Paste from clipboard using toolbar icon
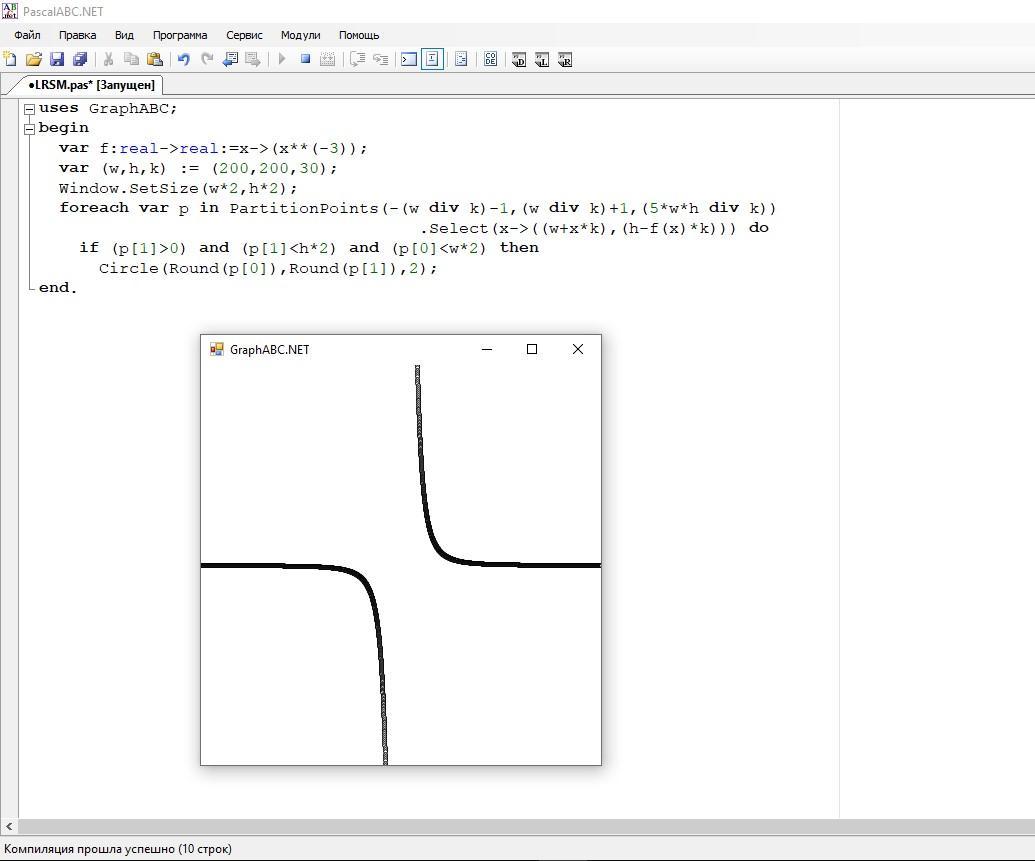This screenshot has height=861, width=1035. click(155, 60)
